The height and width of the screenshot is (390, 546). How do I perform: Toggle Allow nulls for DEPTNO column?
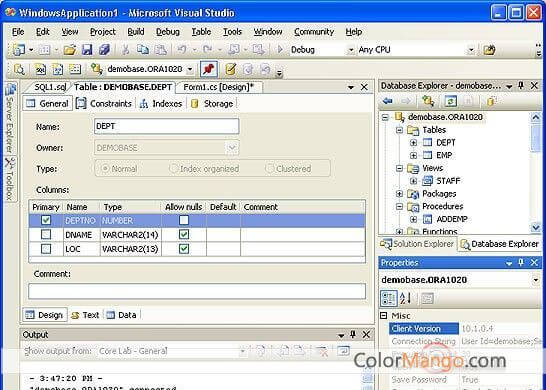(x=184, y=220)
